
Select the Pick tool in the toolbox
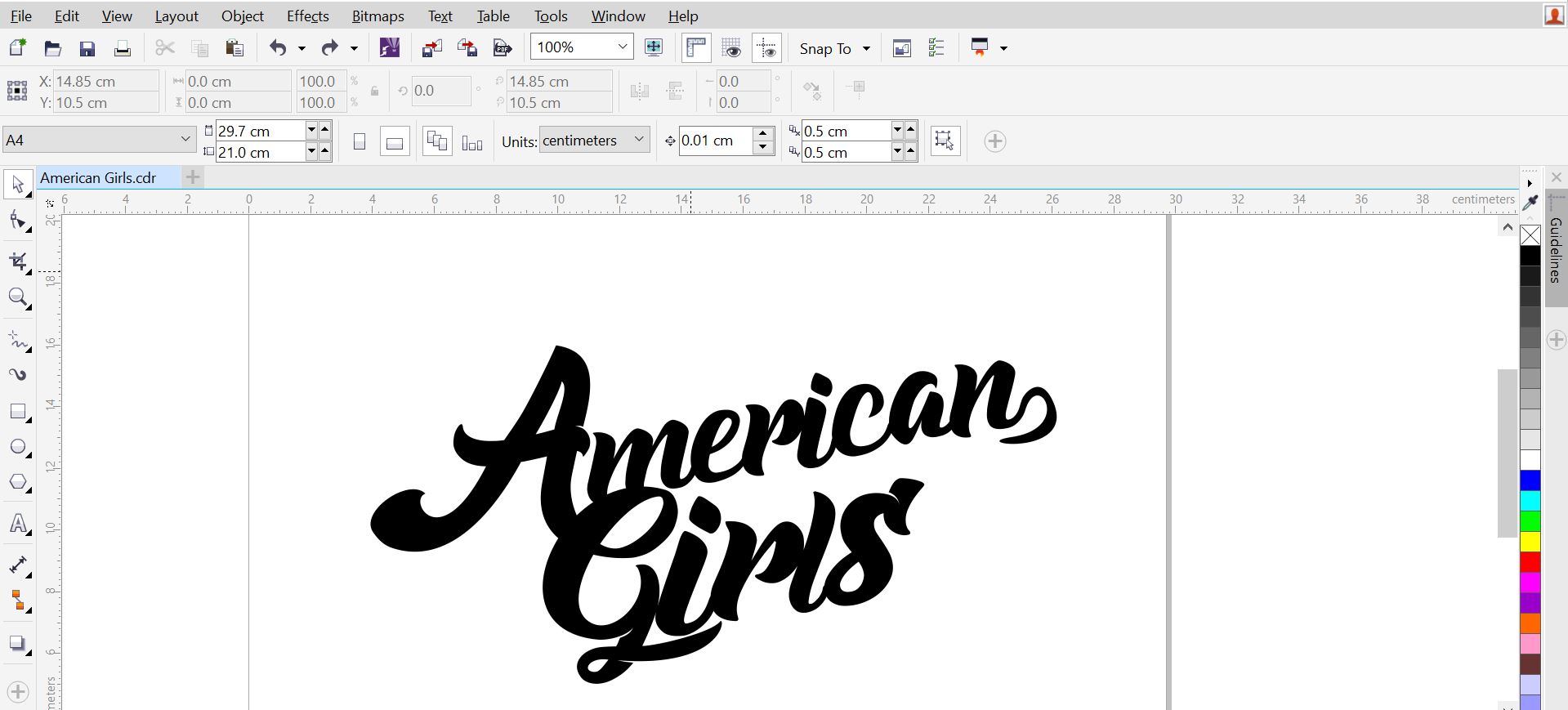click(x=18, y=185)
